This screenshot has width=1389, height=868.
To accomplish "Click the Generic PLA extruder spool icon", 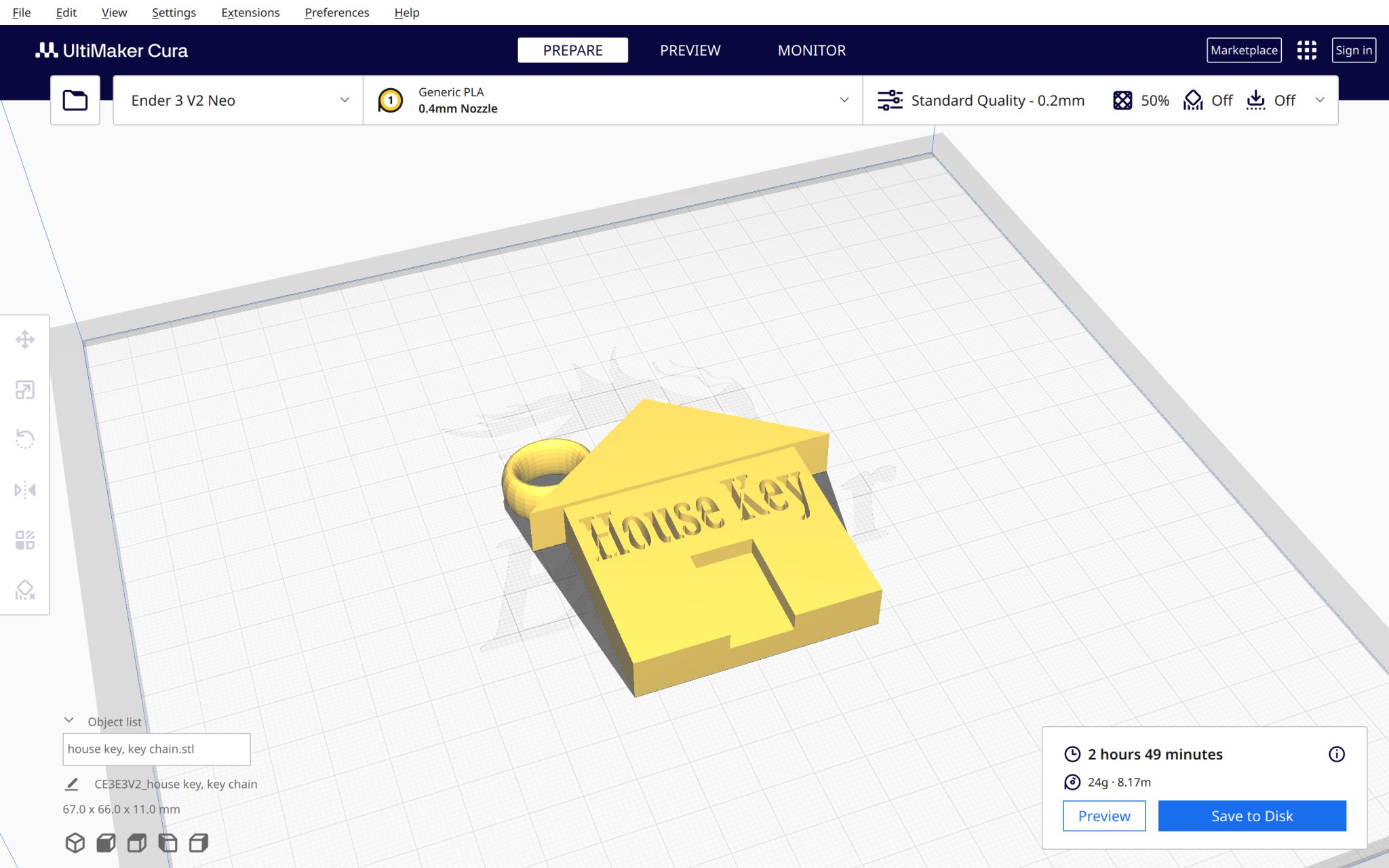I will (391, 100).
